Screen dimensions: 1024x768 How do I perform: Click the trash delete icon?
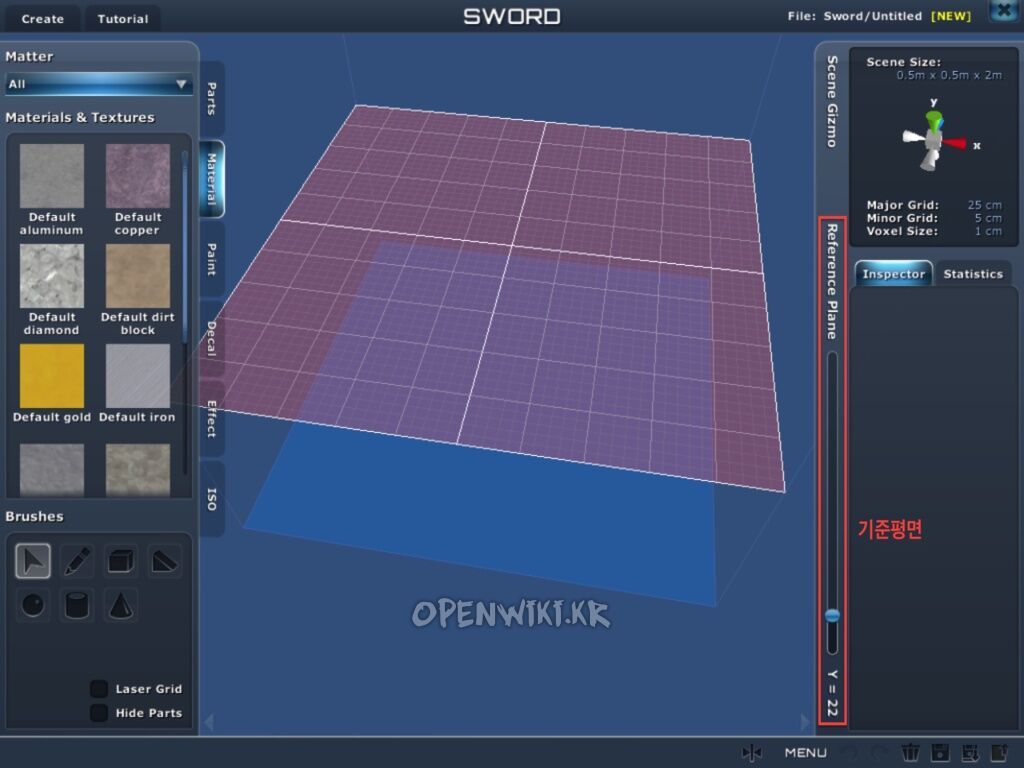pyautogui.click(x=910, y=752)
